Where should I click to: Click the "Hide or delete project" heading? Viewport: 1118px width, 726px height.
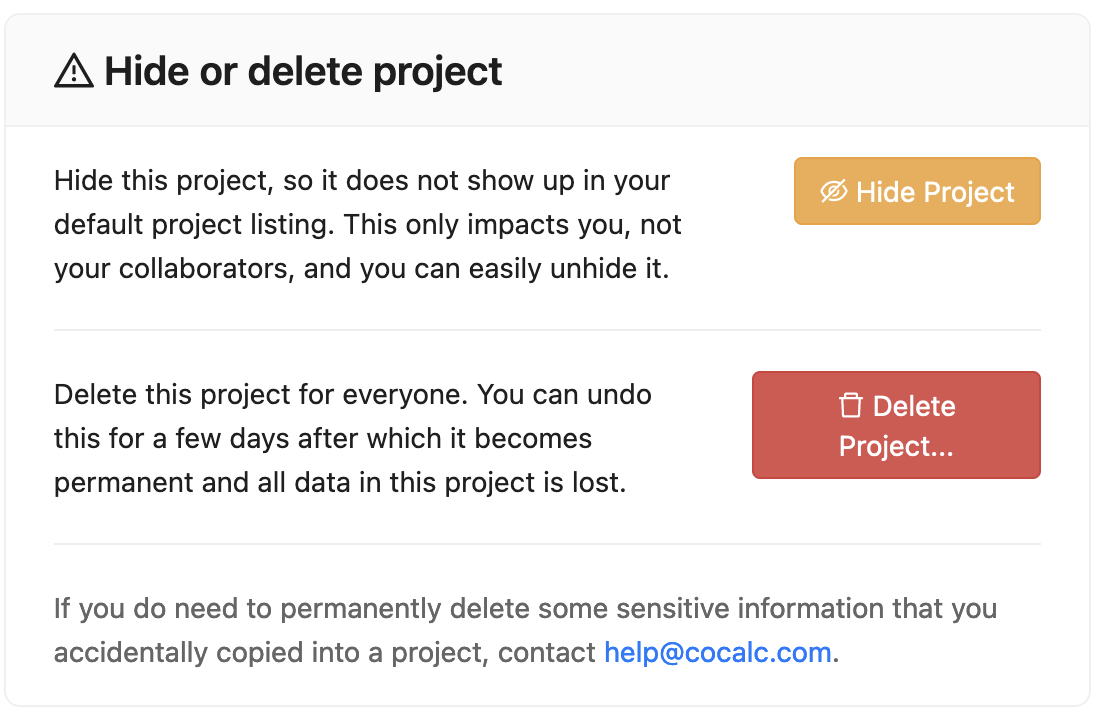tap(303, 72)
